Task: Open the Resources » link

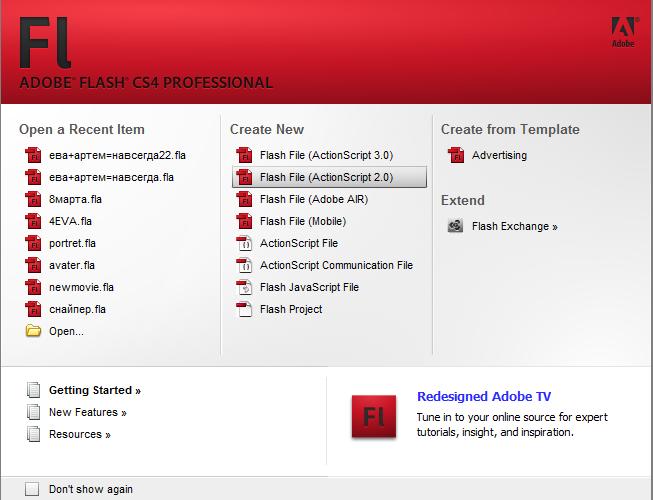Action: tap(80, 435)
